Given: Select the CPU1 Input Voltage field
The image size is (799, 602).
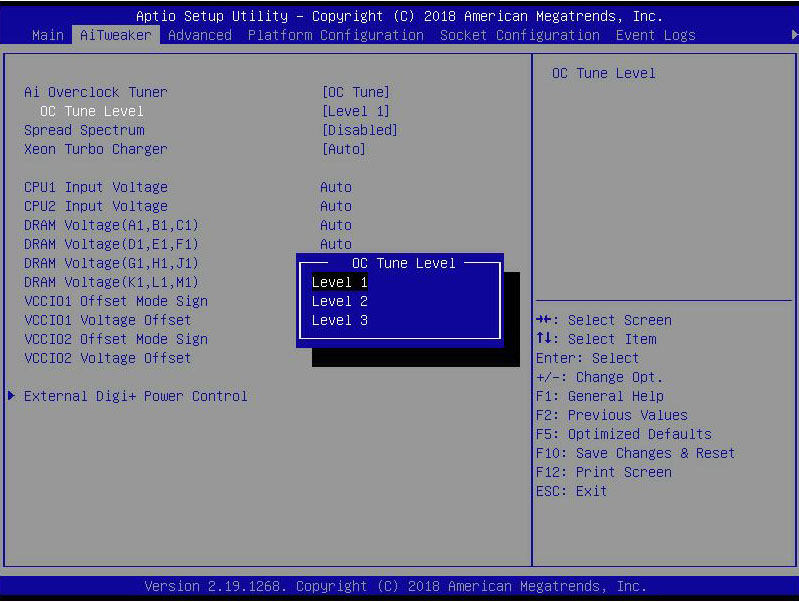Looking at the screenshot, I should 96,187.
